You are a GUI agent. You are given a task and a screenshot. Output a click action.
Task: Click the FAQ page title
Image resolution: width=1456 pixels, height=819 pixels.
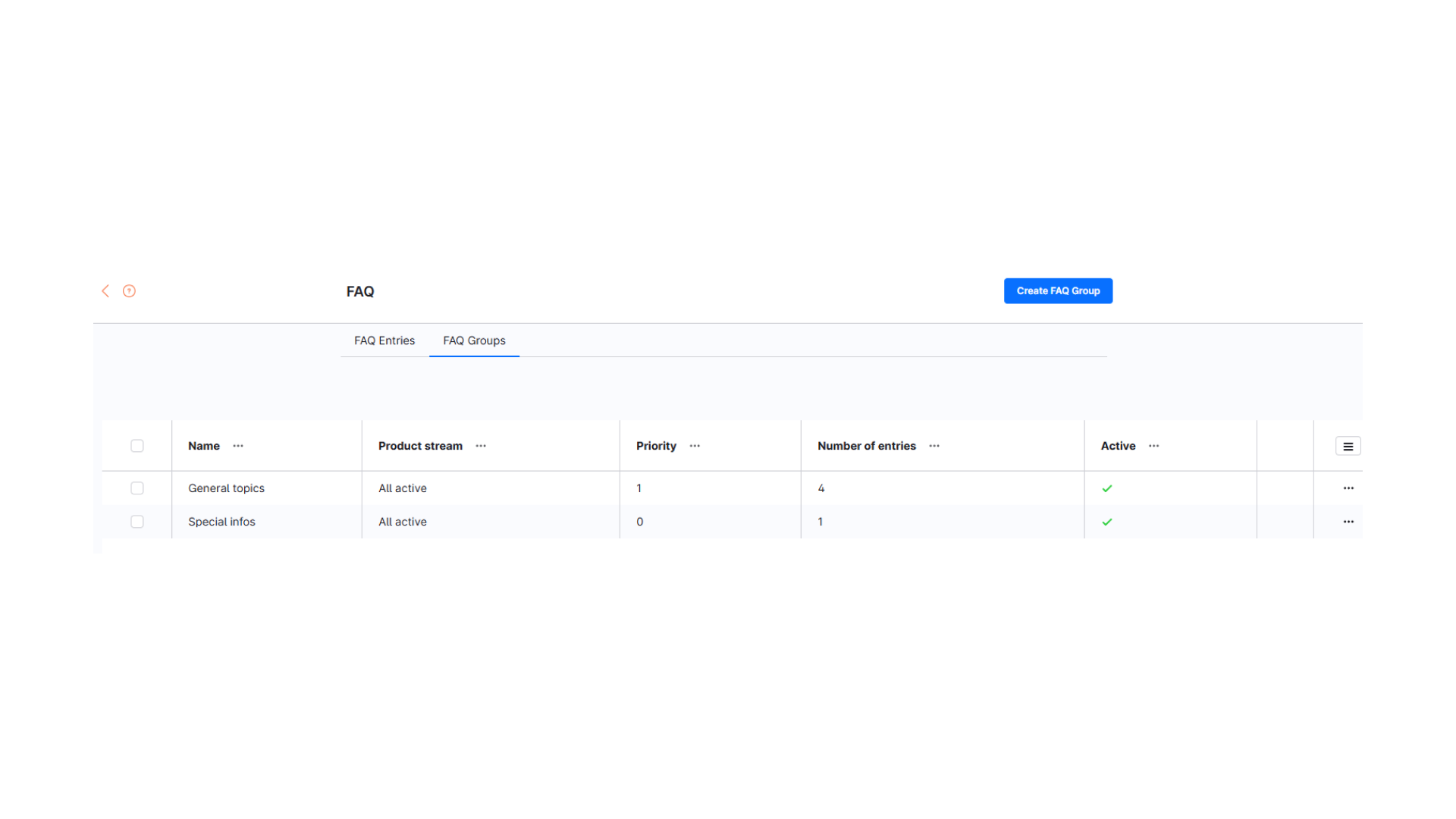tap(360, 291)
